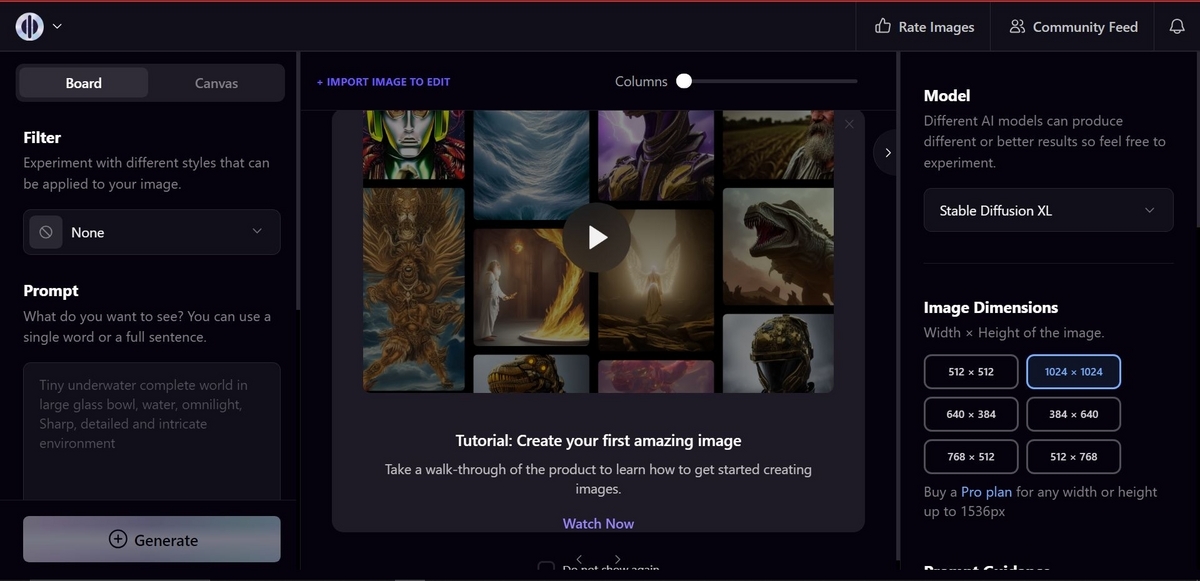Go to the next tutorial slide arrow
Viewport: 1200px width, 581px height.
(x=617, y=559)
